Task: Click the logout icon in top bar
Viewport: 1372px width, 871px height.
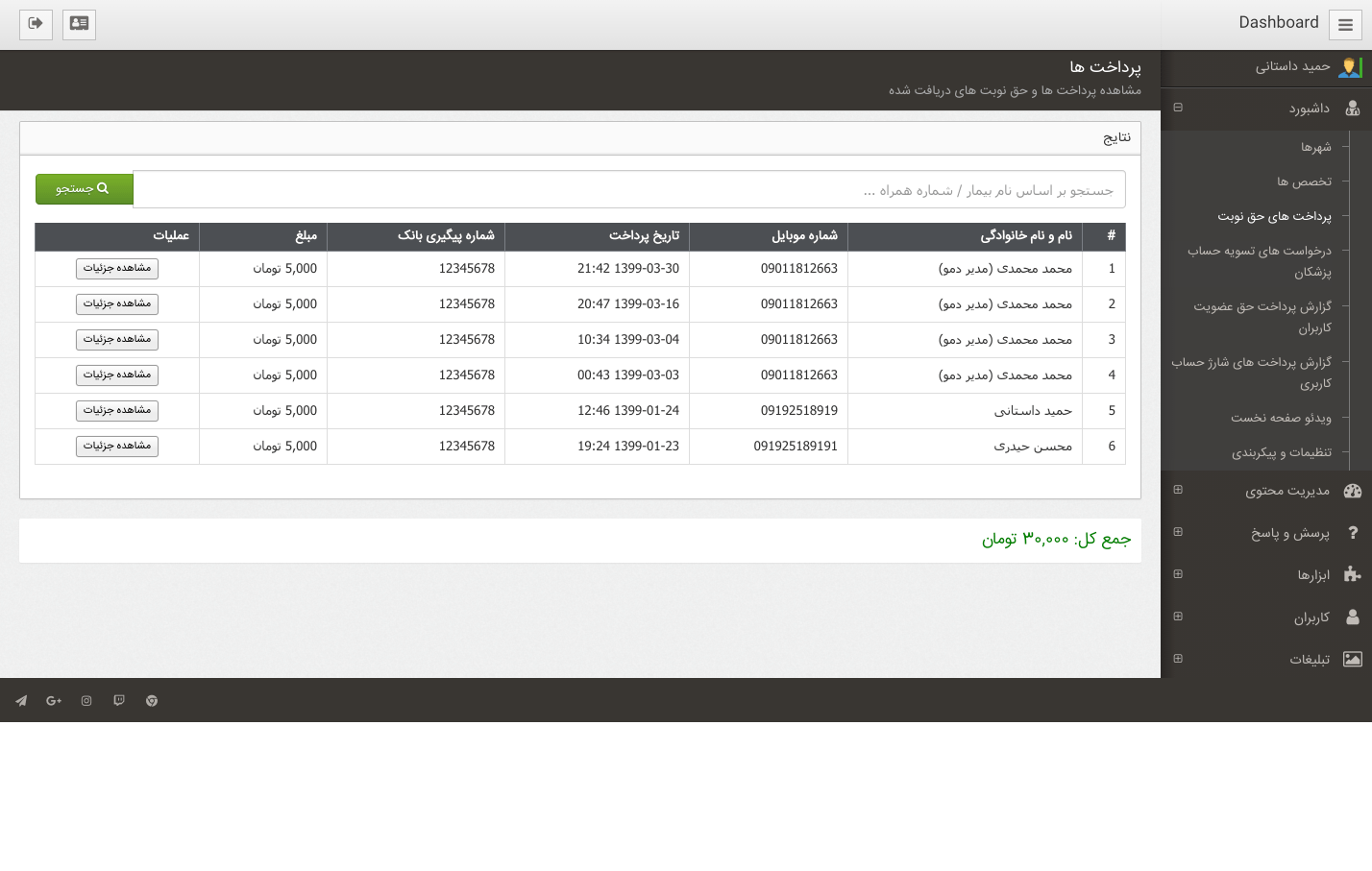Action: point(36,24)
